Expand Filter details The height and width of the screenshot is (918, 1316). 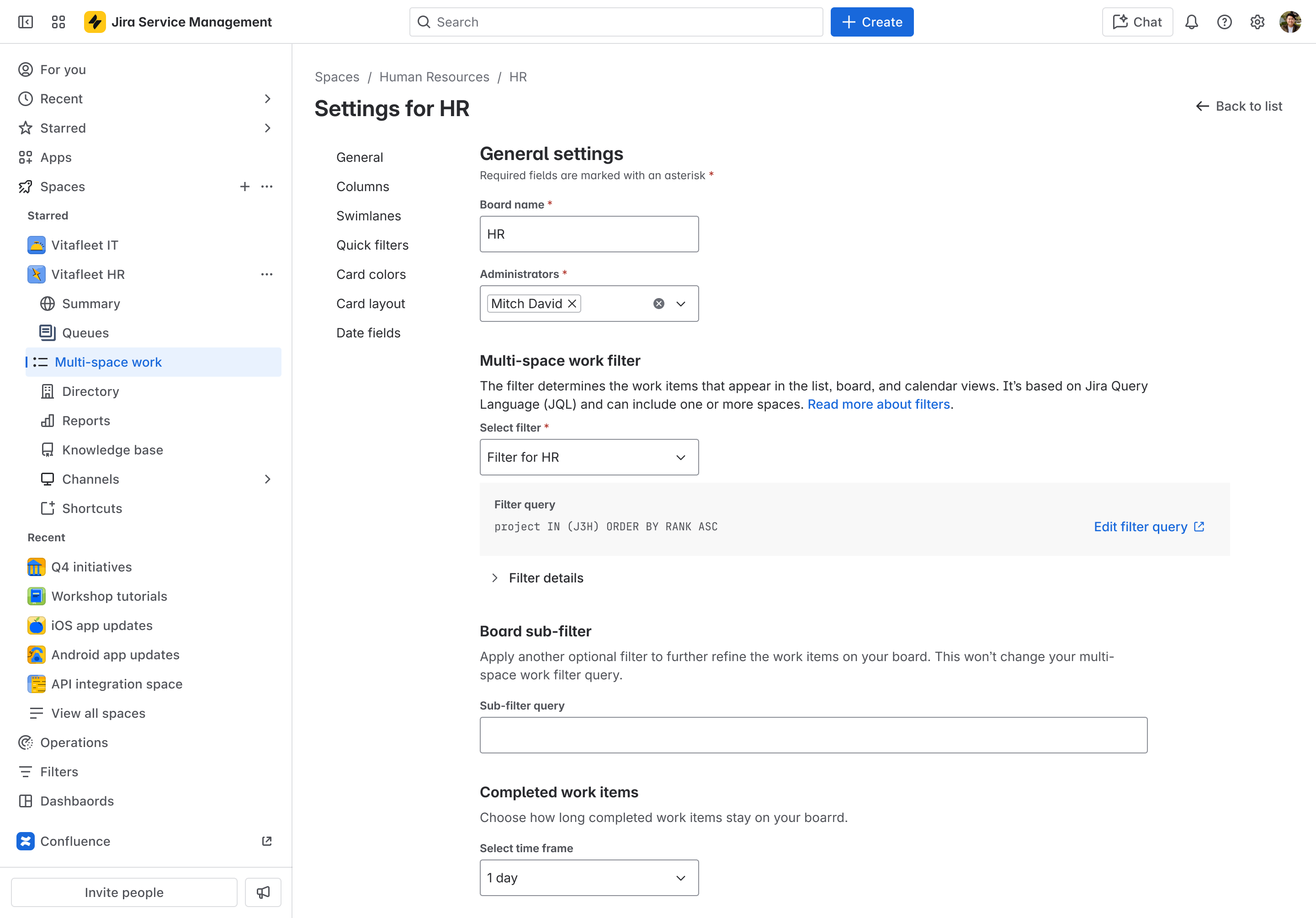pos(536,577)
